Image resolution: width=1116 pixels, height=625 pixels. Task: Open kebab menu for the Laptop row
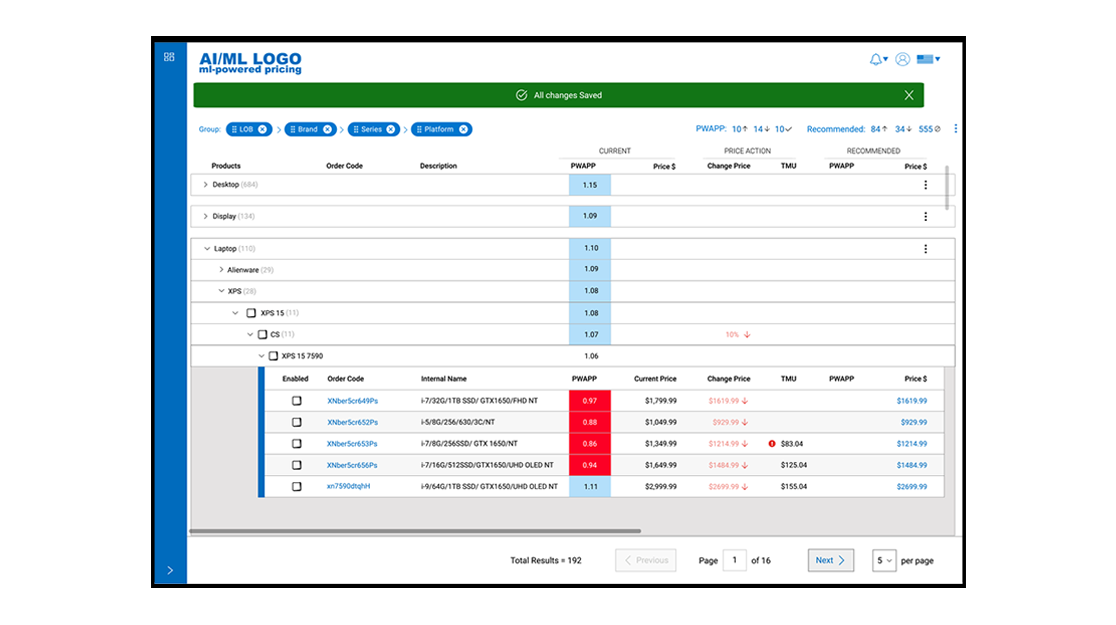[925, 249]
